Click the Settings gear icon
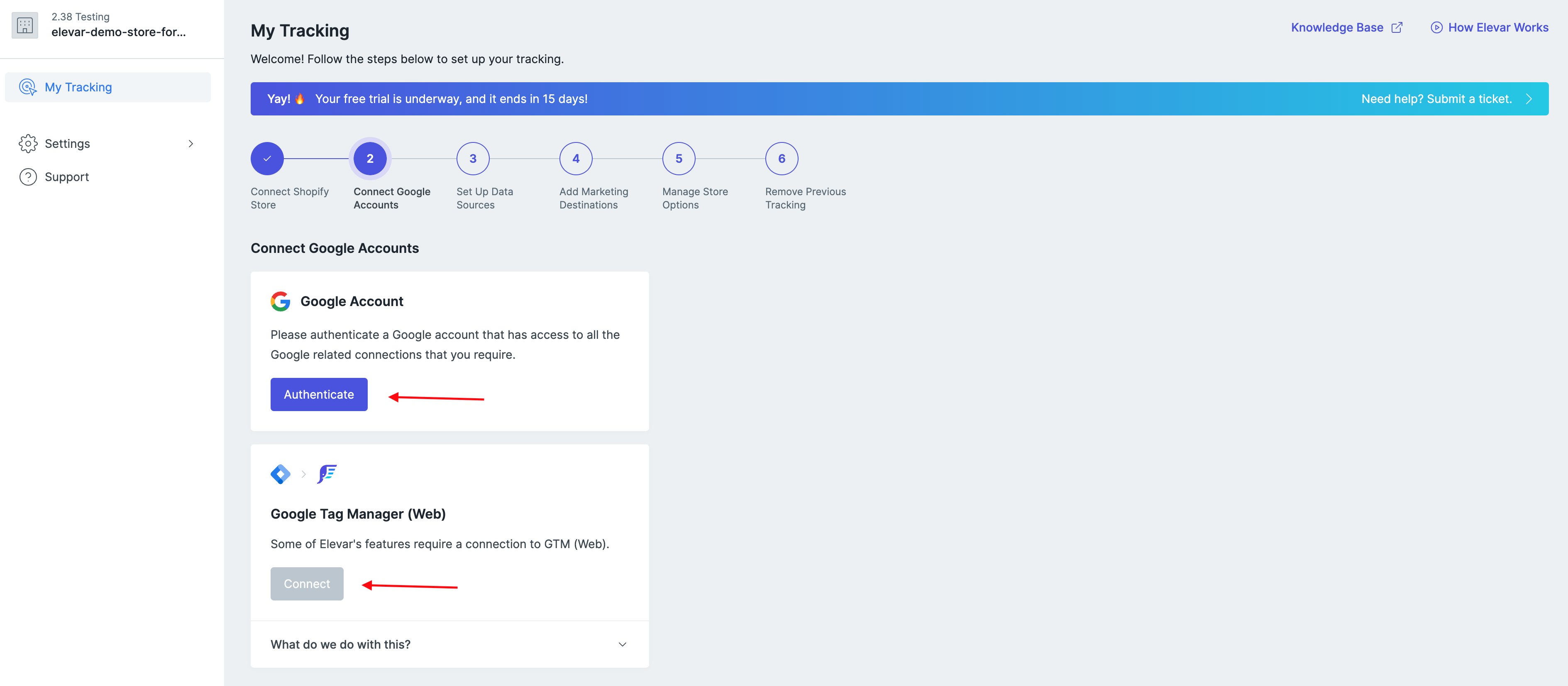This screenshot has width=1568, height=686. 28,144
